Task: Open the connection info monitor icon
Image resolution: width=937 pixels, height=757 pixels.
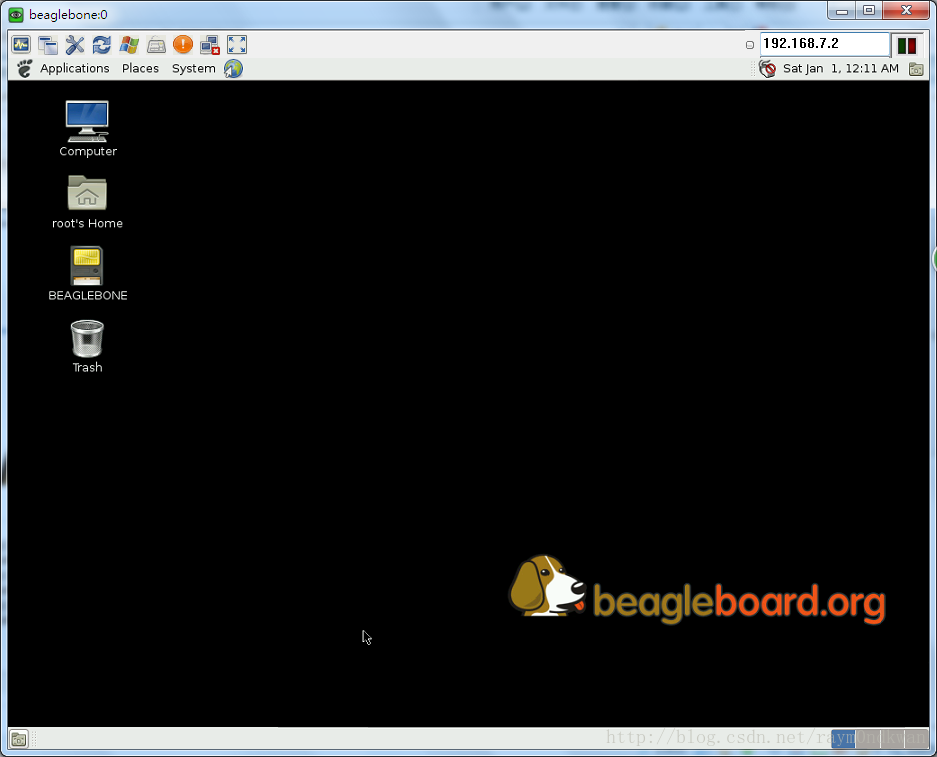Action: coord(21,44)
